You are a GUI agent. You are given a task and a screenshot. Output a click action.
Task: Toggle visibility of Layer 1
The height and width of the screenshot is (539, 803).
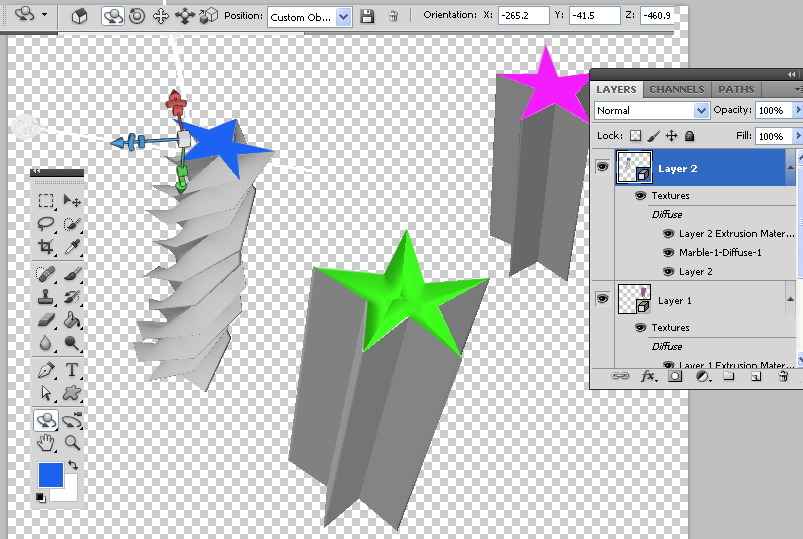pyautogui.click(x=602, y=299)
